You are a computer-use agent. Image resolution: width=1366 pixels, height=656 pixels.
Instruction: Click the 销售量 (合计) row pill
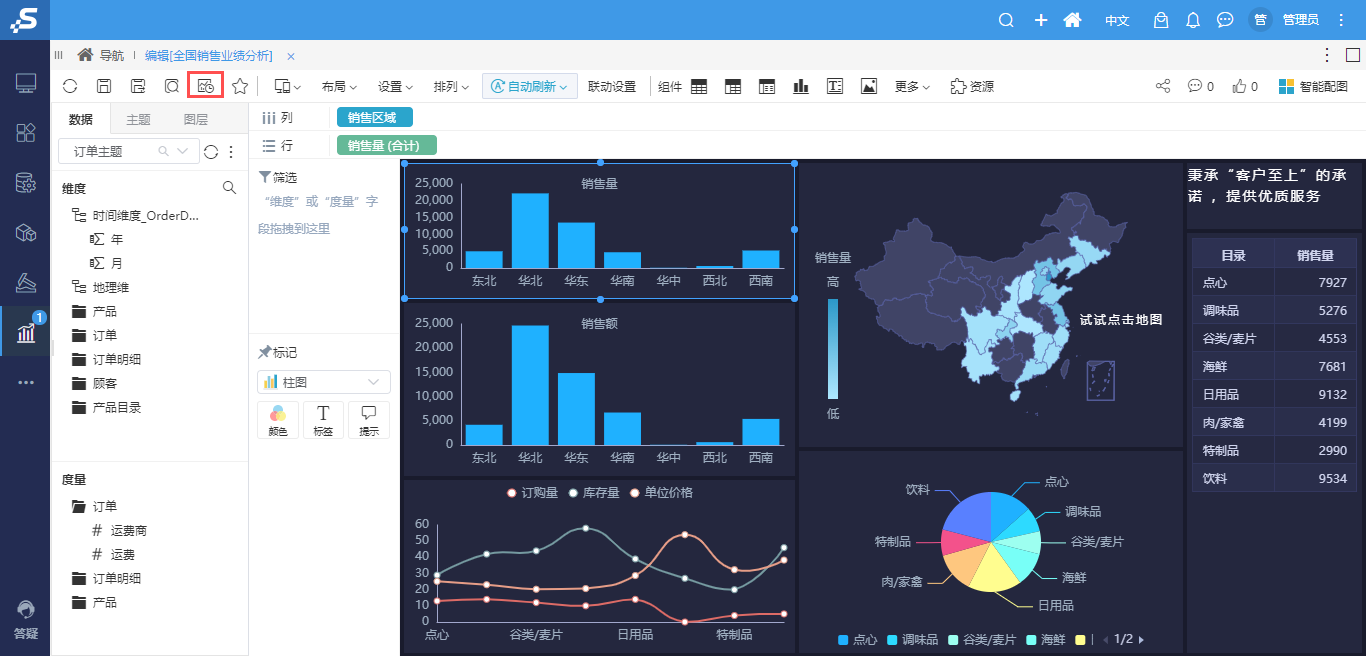click(x=387, y=146)
